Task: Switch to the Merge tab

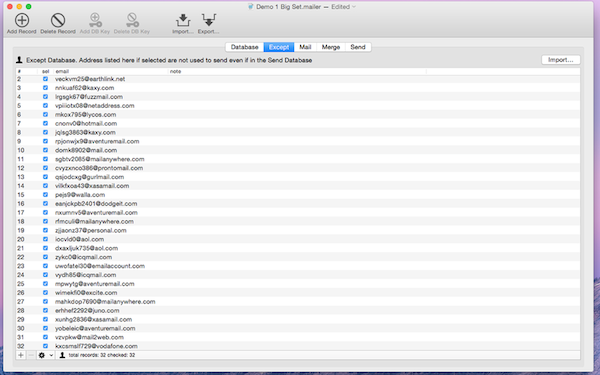Action: pos(331,47)
